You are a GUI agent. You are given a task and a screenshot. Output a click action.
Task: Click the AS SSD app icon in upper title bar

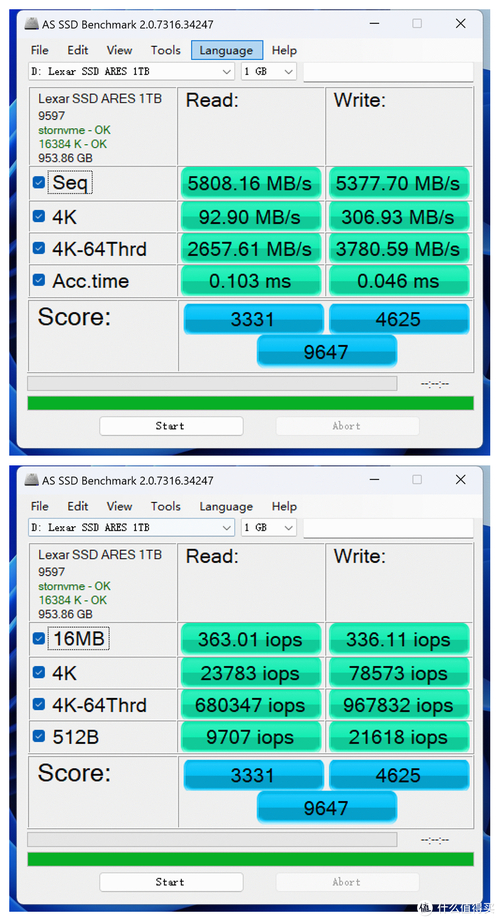(31, 24)
